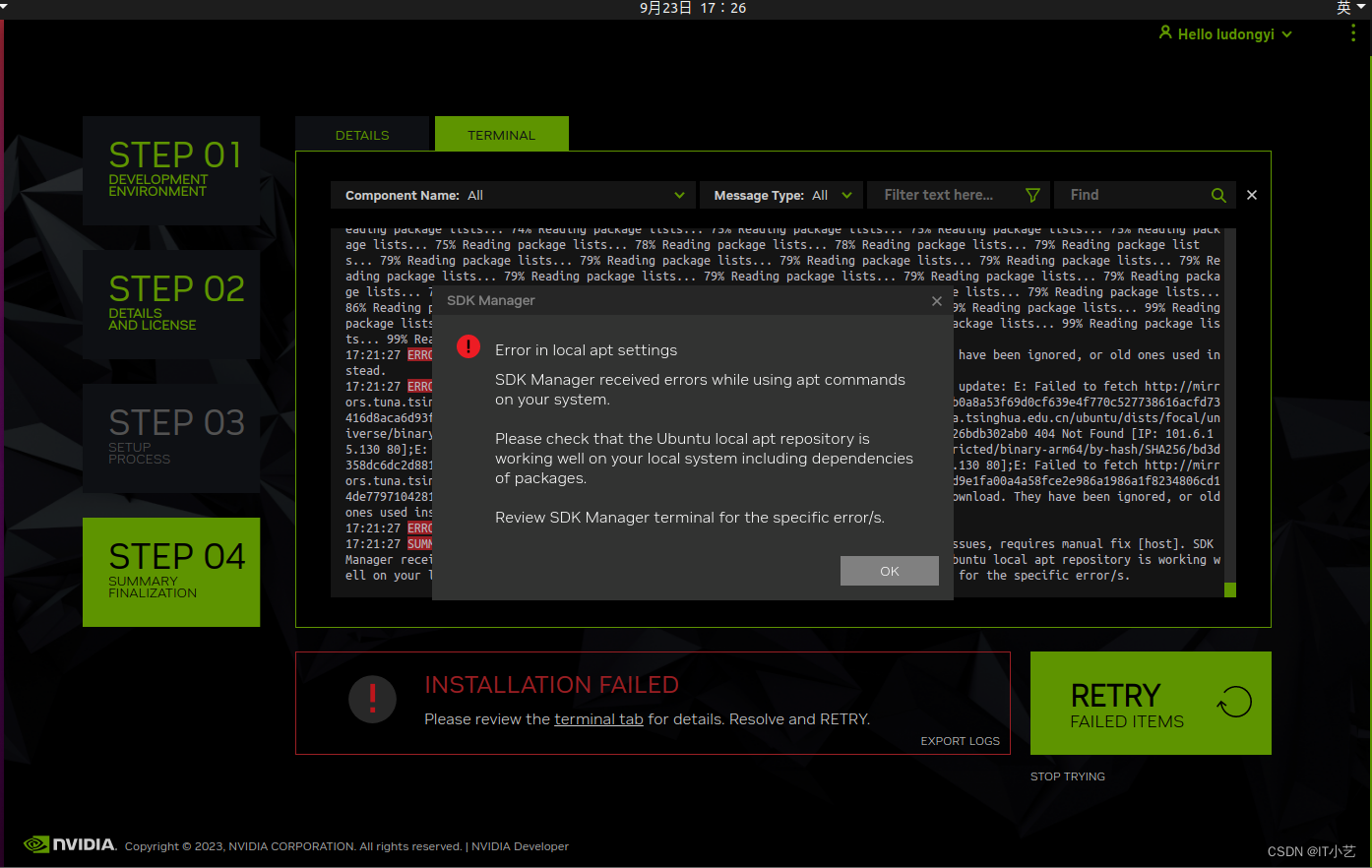Click 'Error in local apt settings' text

pos(586,350)
